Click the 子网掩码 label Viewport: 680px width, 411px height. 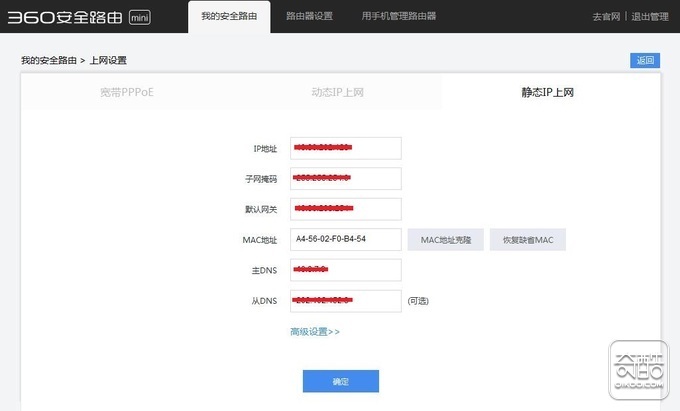261,179
